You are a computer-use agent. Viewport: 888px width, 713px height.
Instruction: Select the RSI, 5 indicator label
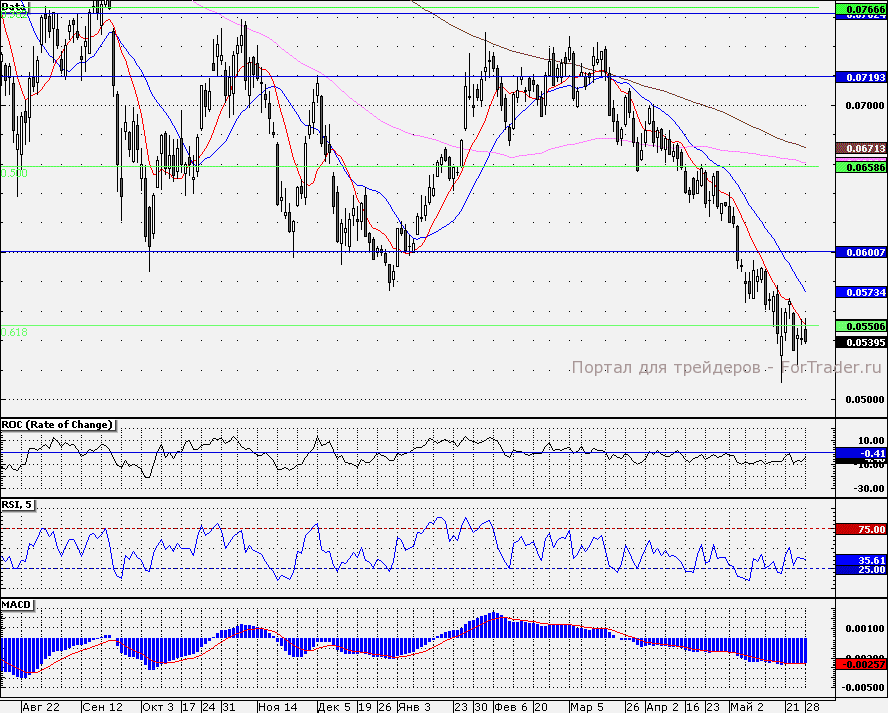(x=19, y=504)
